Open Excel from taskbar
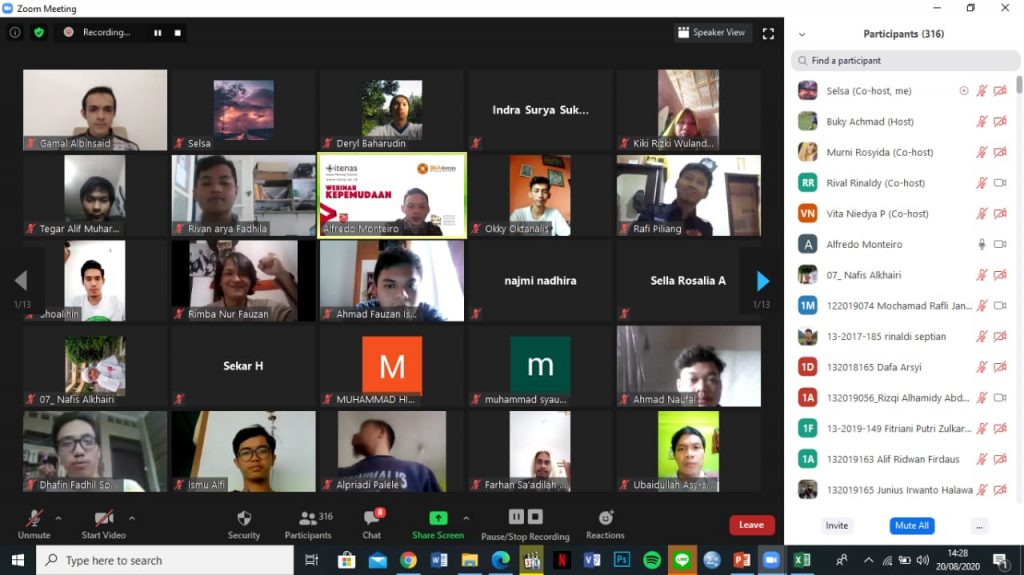This screenshot has width=1024, height=575. click(802, 560)
